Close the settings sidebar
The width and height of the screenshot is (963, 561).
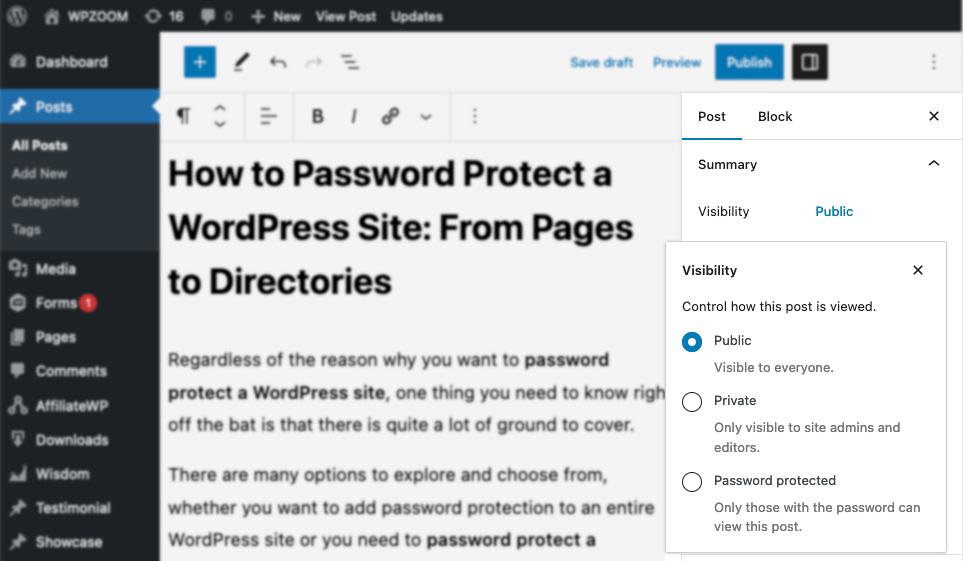click(934, 116)
